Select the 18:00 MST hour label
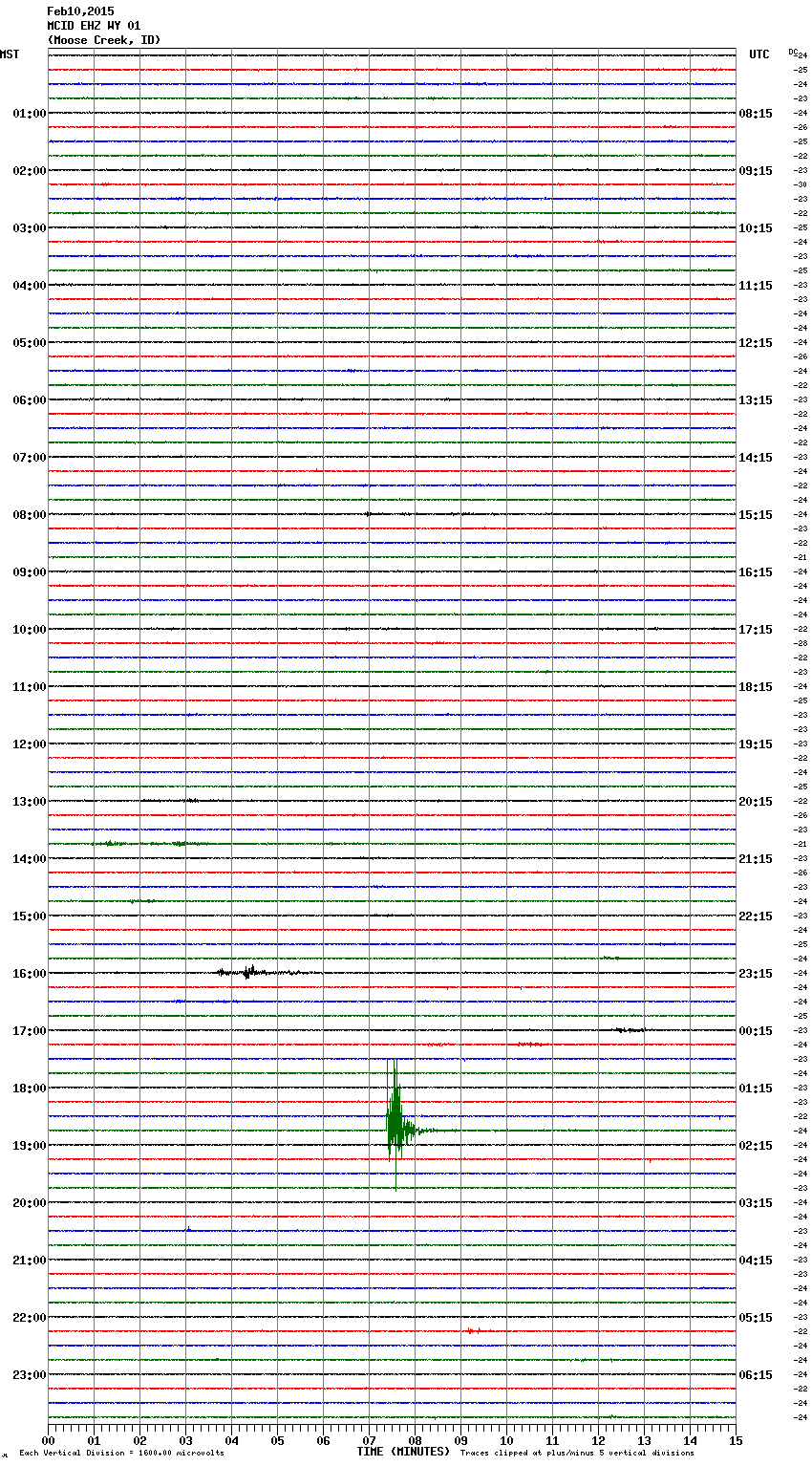The width and height of the screenshot is (812, 1466). 29,1089
